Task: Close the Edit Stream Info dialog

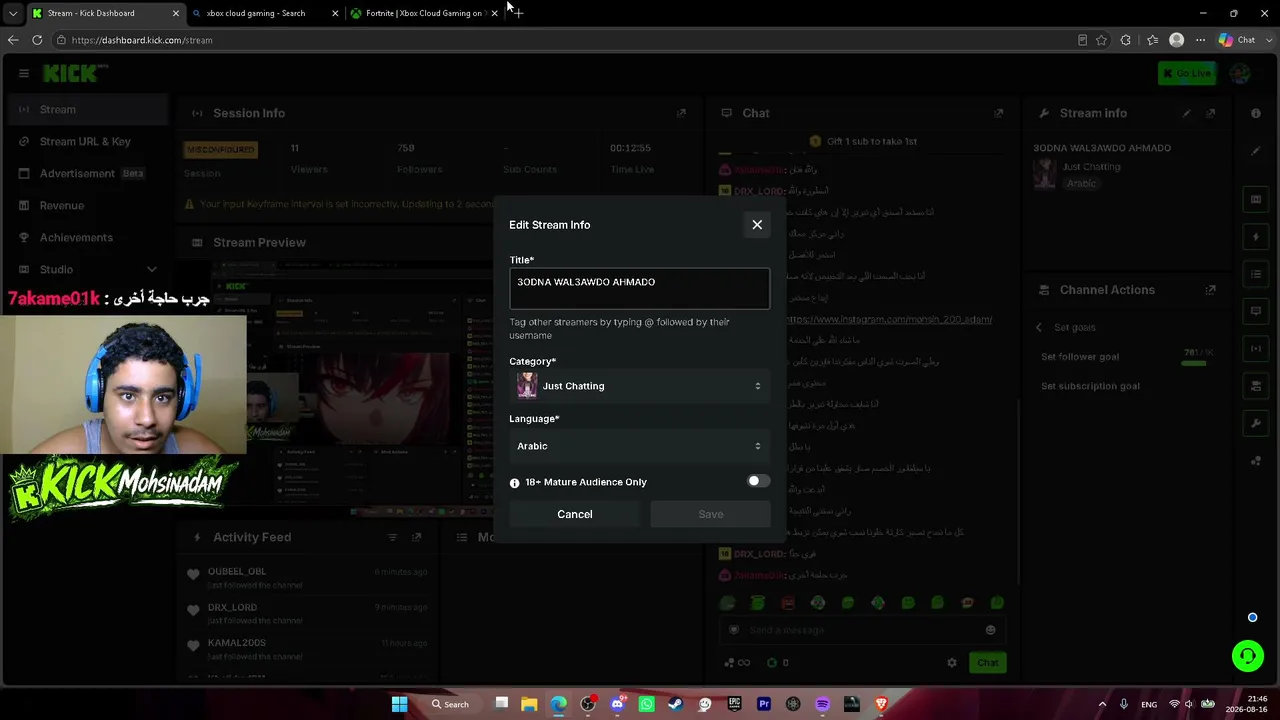Action: [757, 225]
